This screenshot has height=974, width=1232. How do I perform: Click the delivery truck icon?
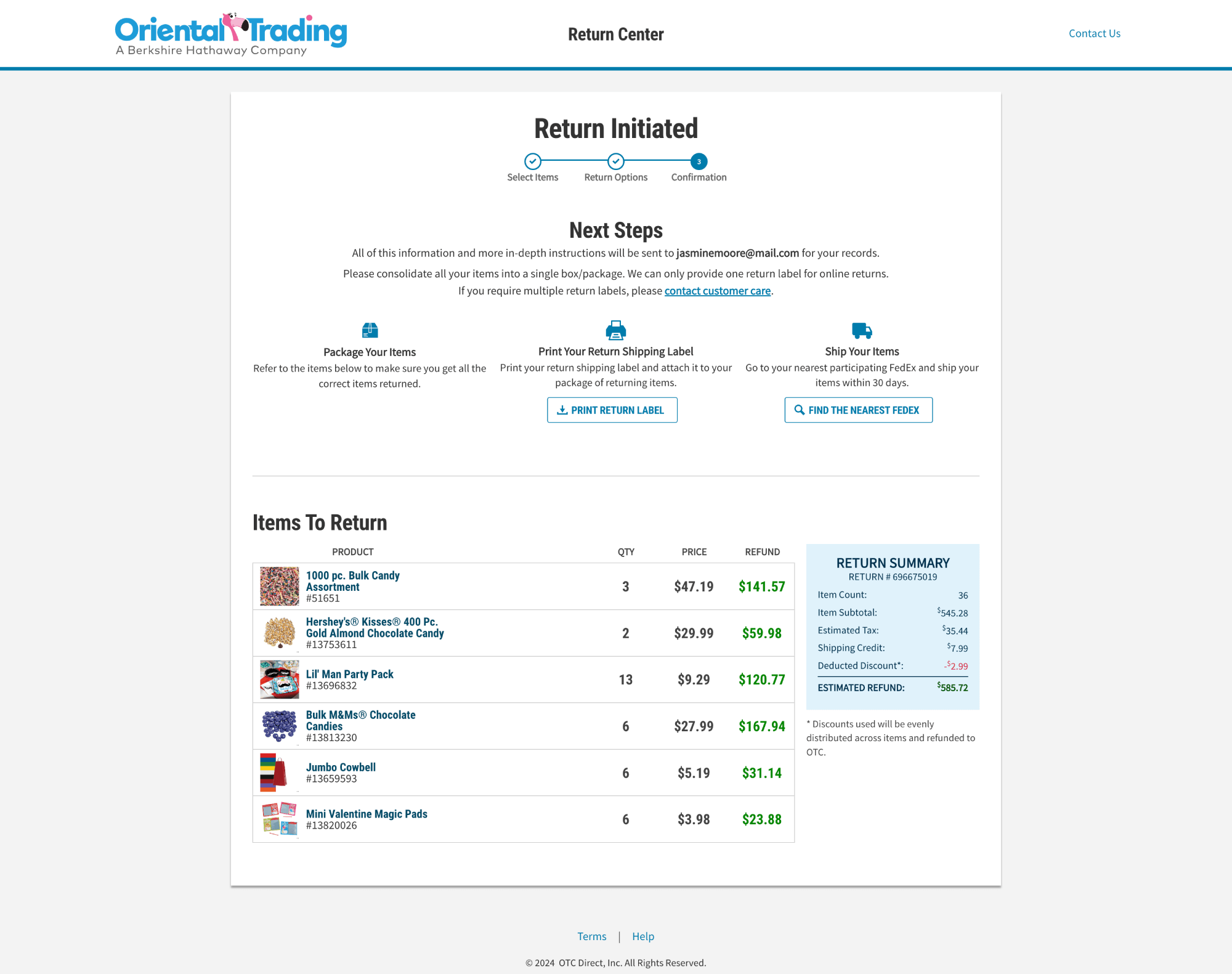pos(861,330)
